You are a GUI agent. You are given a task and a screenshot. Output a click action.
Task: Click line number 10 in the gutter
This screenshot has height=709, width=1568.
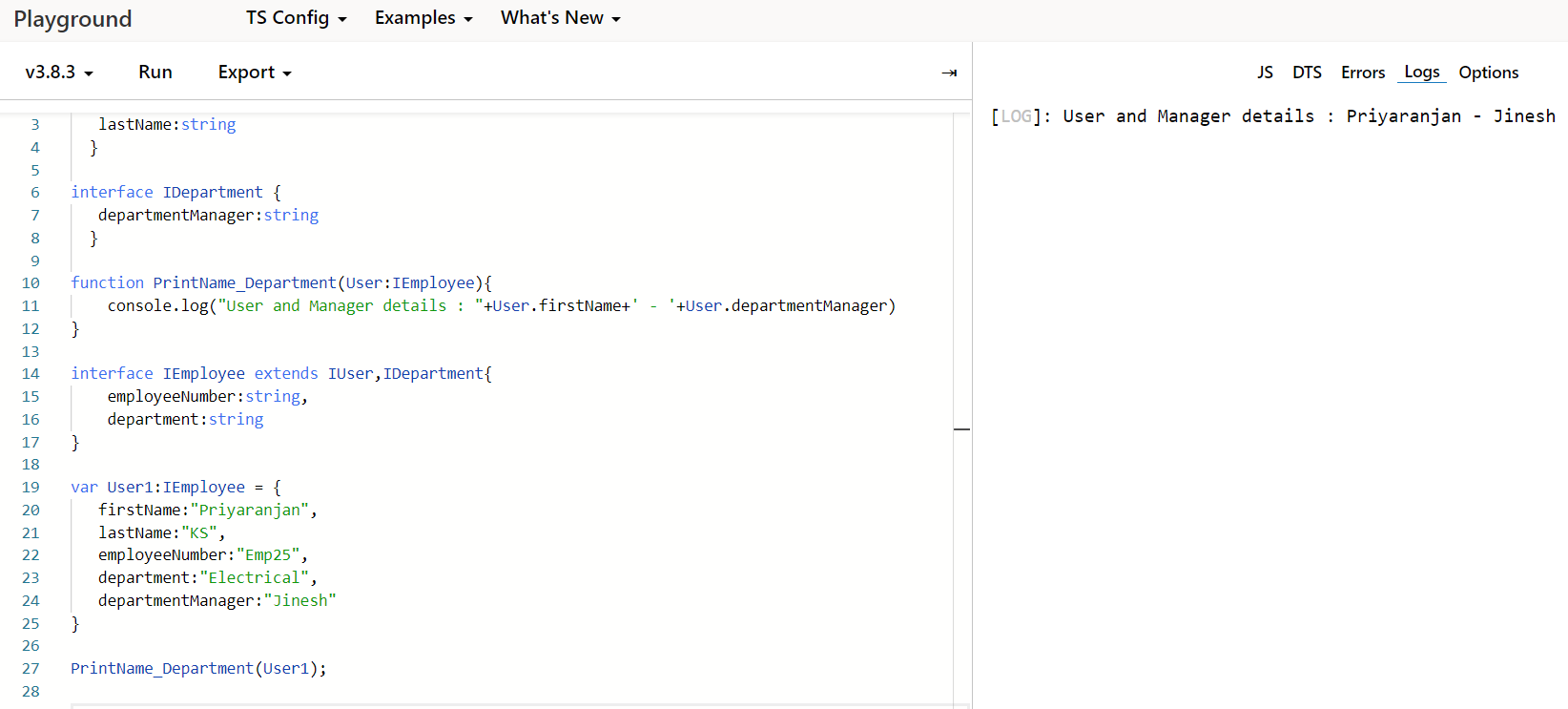pos(31,282)
